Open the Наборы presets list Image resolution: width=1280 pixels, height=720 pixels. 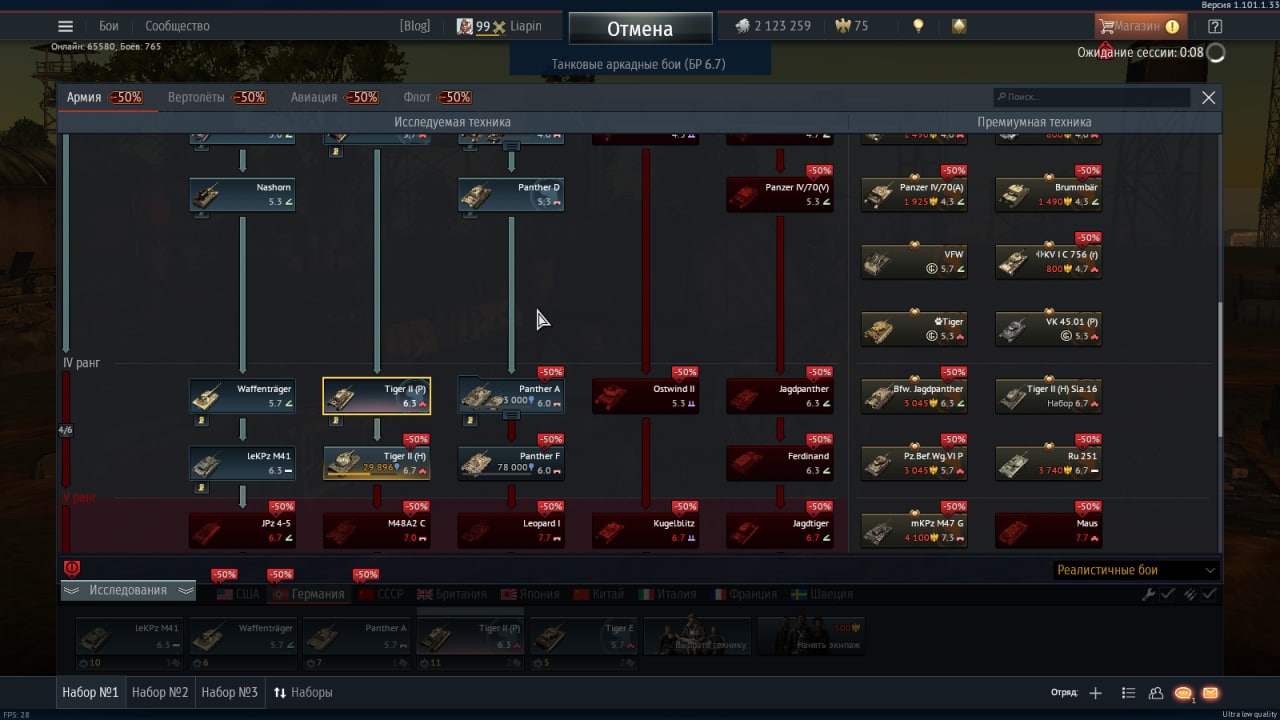point(303,692)
